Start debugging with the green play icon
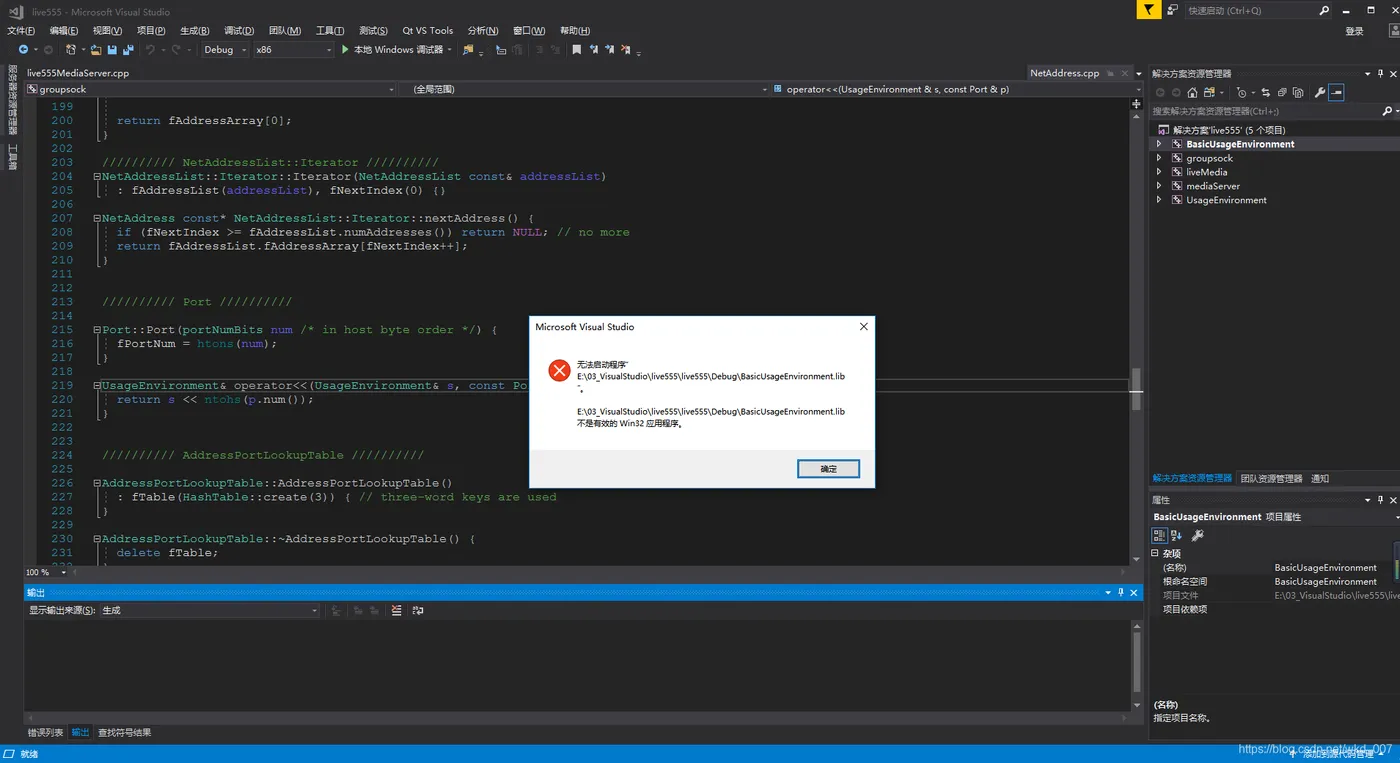 point(345,50)
